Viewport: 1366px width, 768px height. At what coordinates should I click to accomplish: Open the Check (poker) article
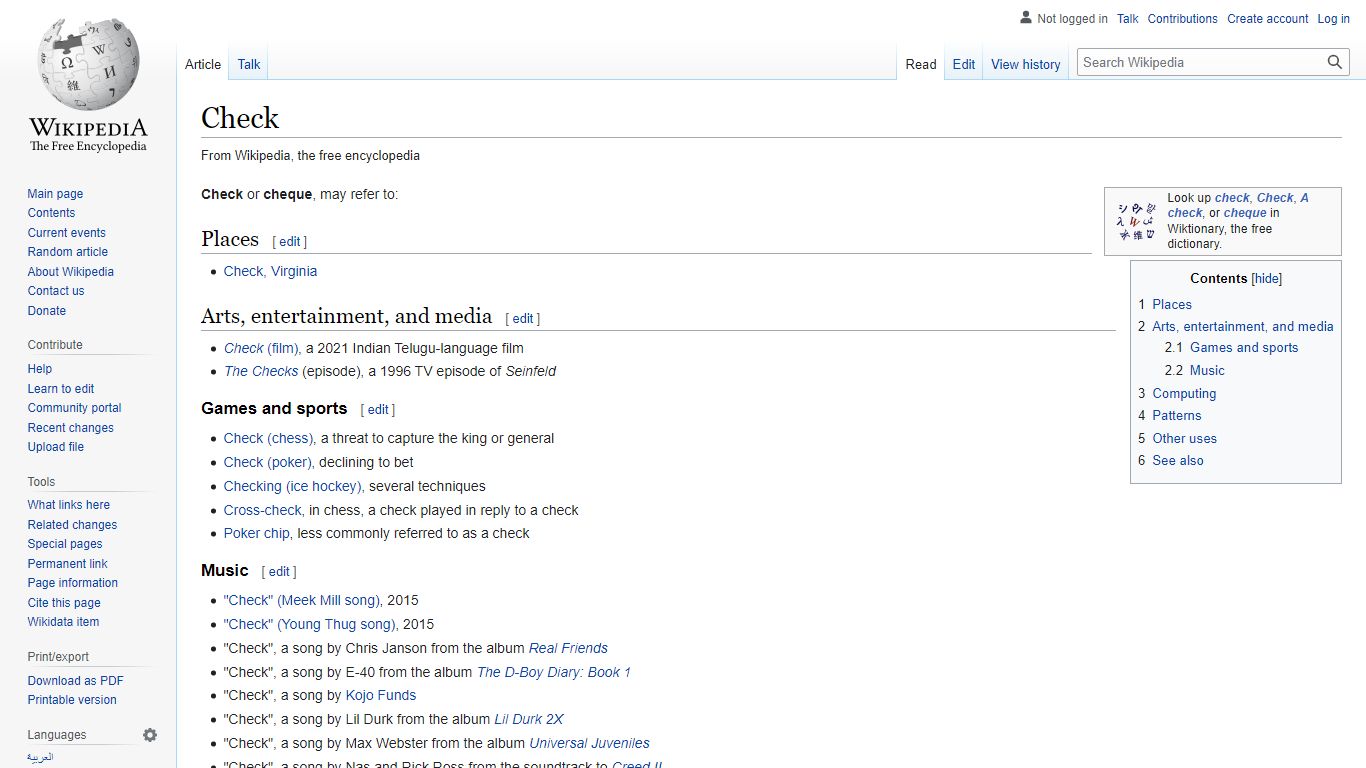pos(269,462)
